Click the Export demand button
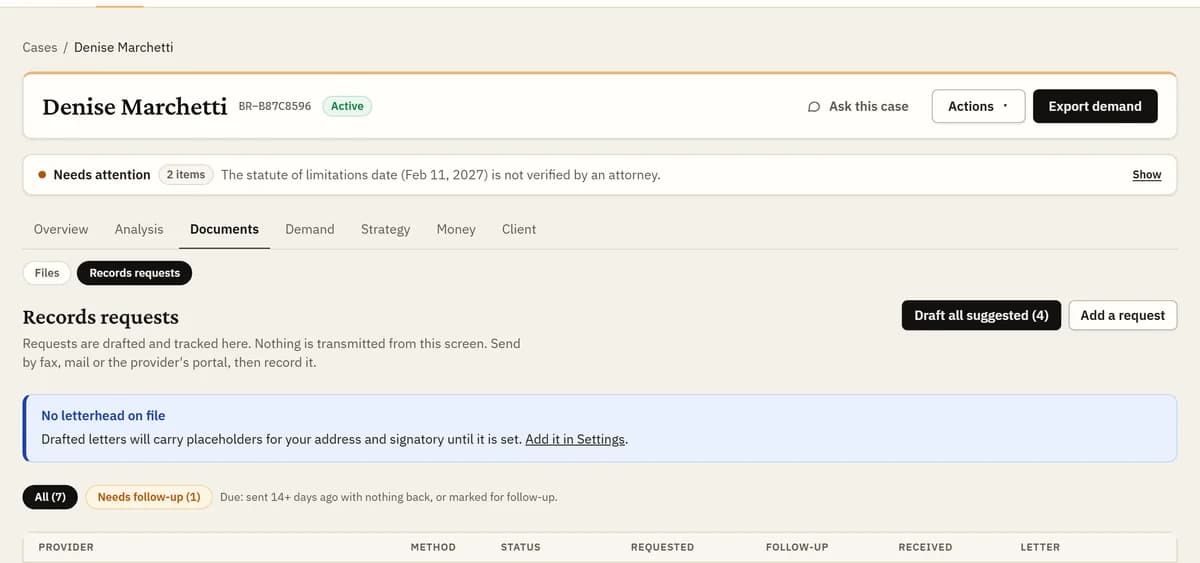Viewport: 1200px width, 563px height. (1095, 106)
